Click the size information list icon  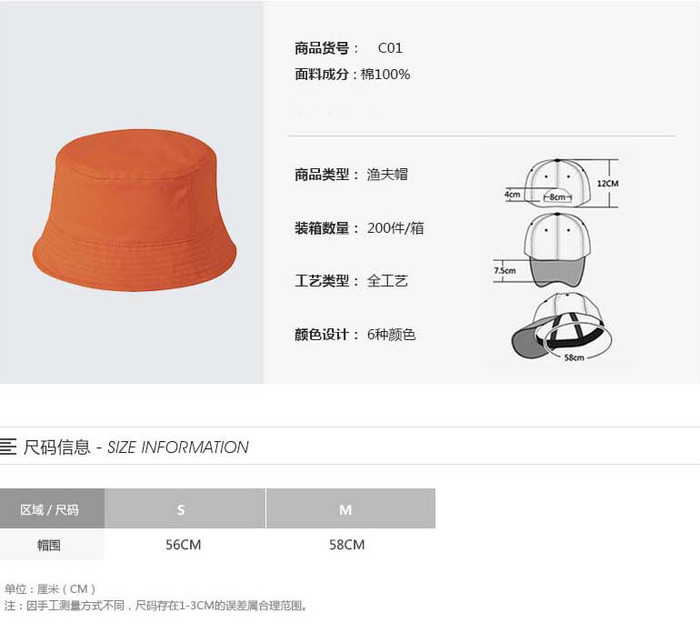[8, 447]
